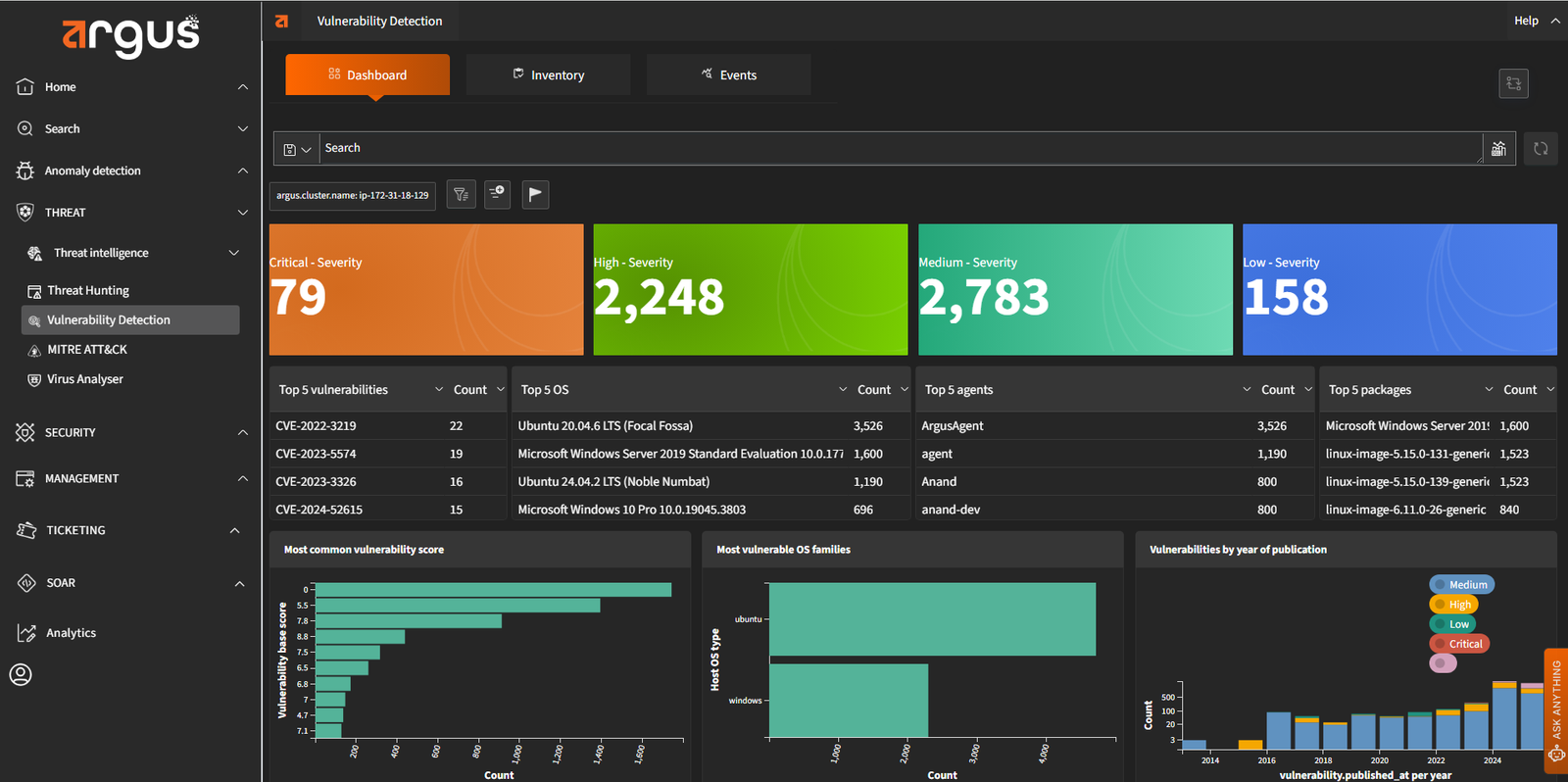
Task: Click the date picker icon in search bar
Action: (1498, 149)
